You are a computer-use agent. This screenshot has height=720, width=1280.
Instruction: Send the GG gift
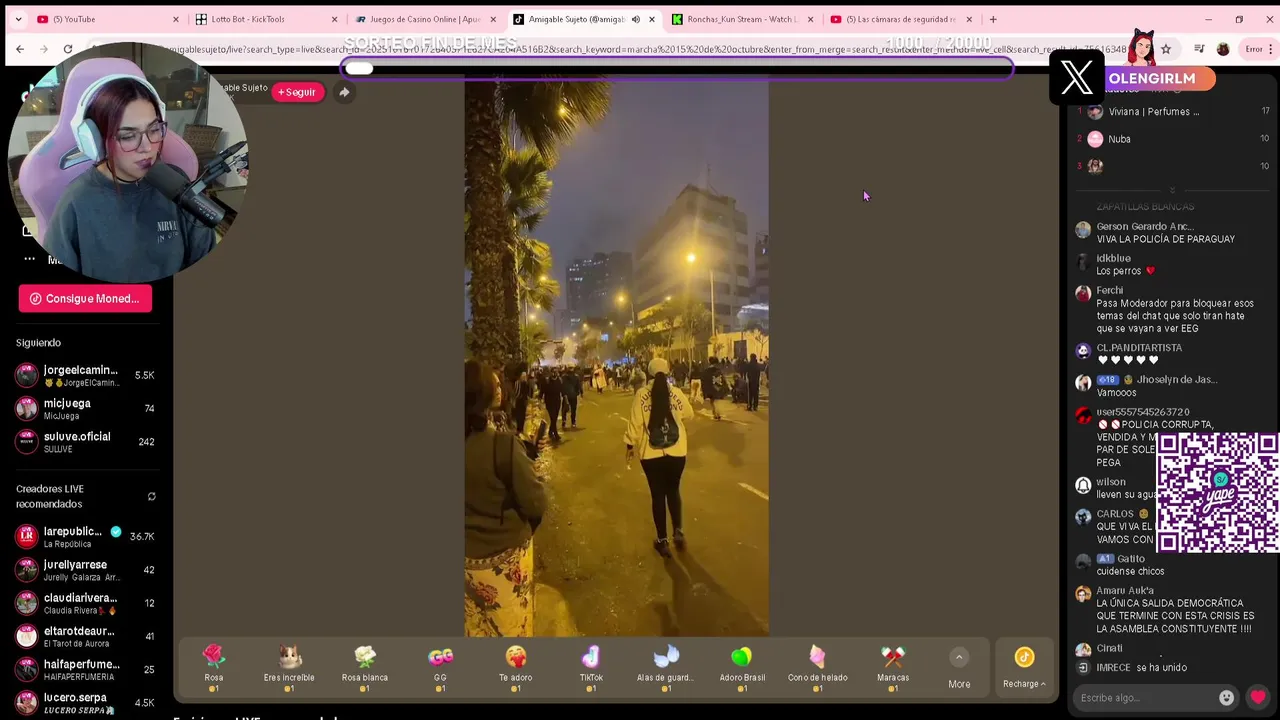(440, 667)
